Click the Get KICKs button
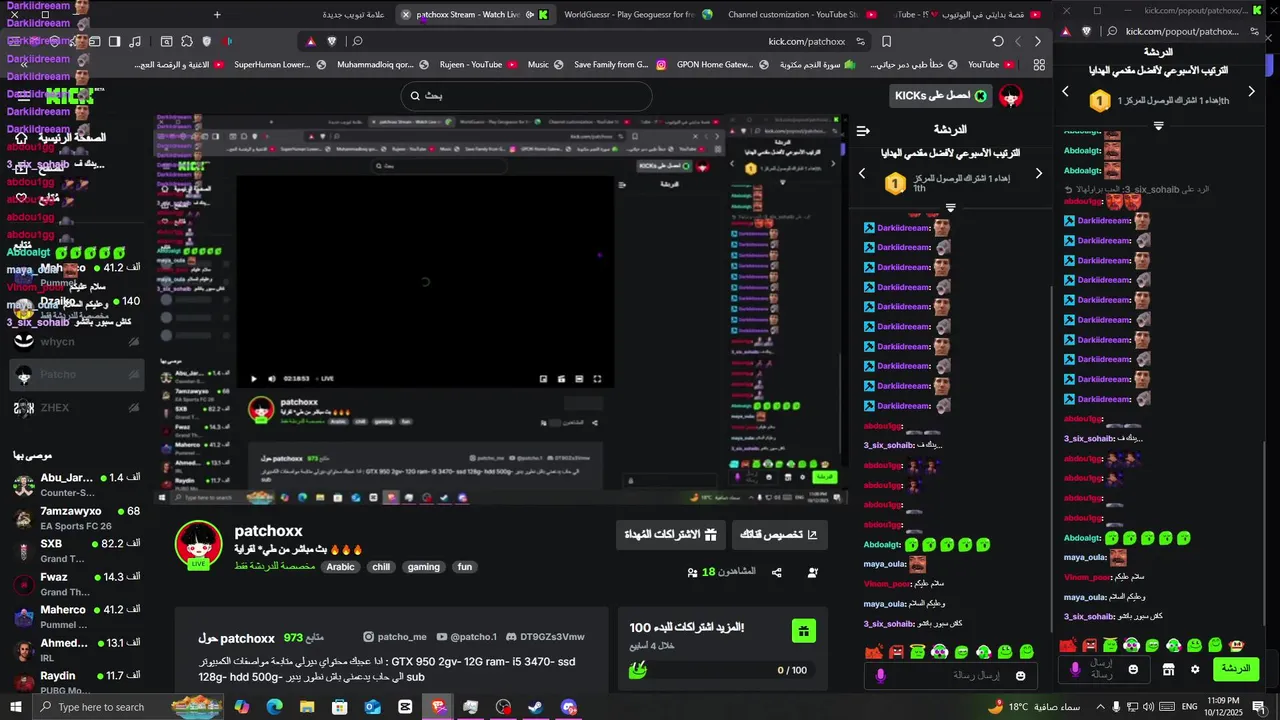This screenshot has width=1280, height=720. point(940,95)
